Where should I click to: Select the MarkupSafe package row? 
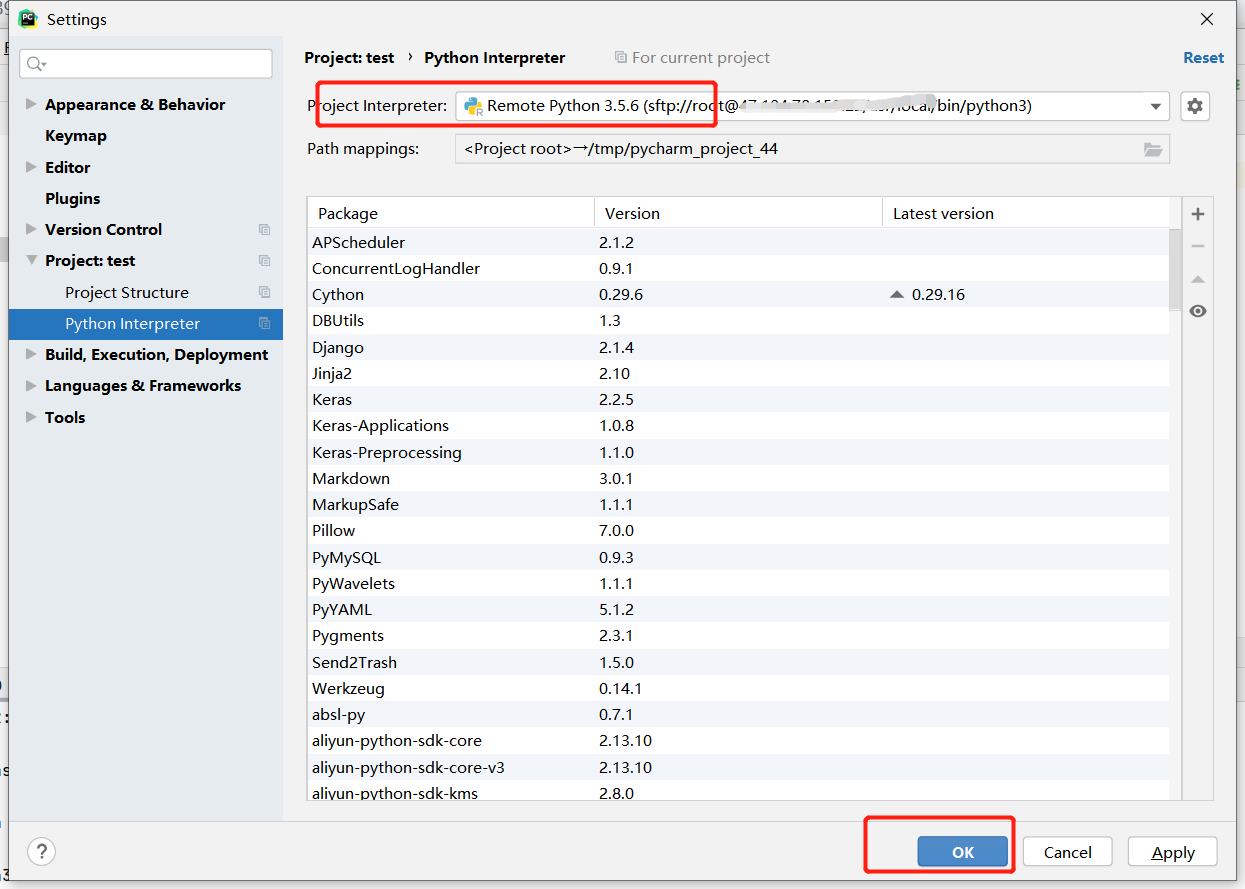point(738,505)
